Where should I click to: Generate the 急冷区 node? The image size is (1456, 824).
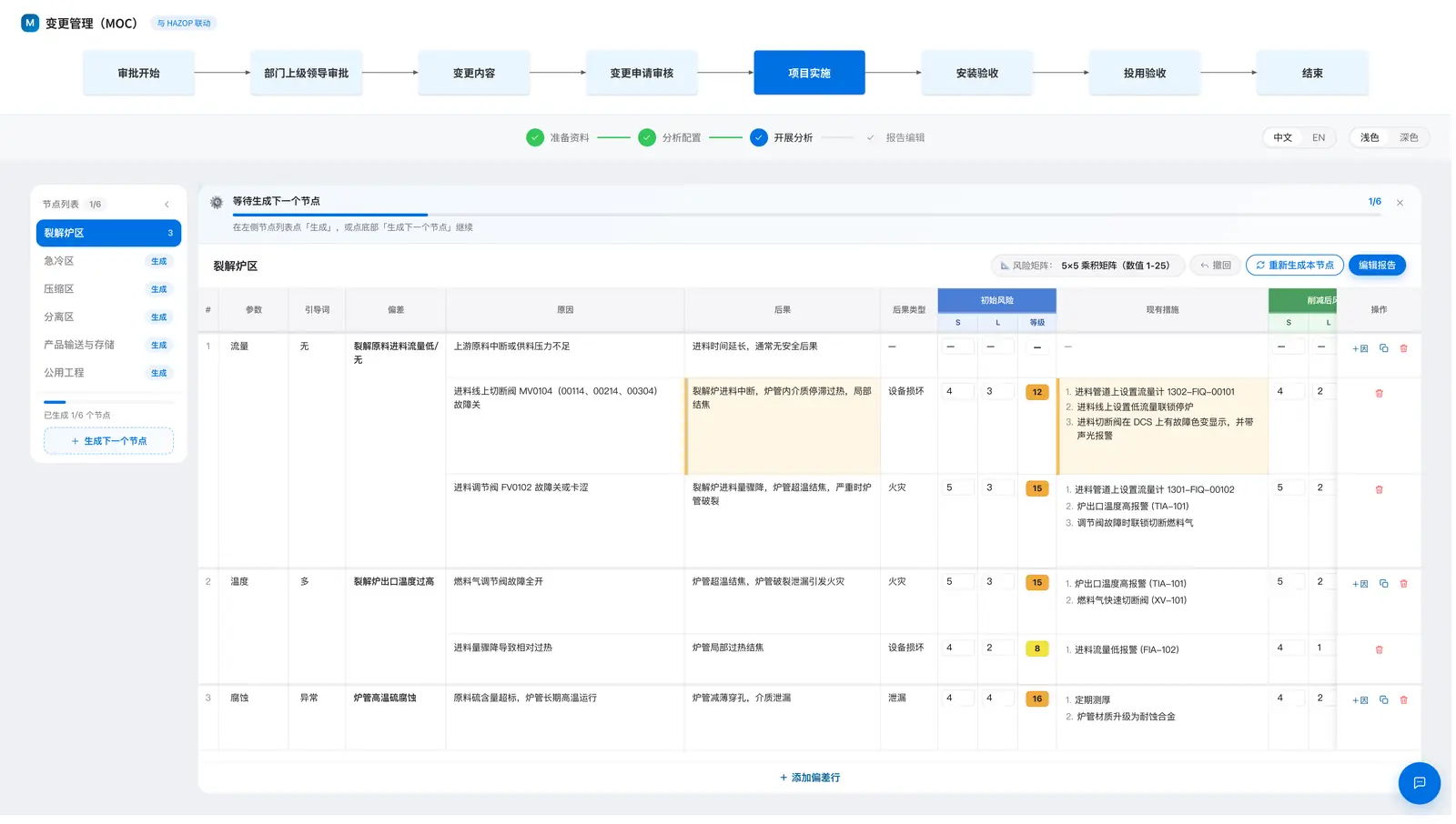(159, 261)
